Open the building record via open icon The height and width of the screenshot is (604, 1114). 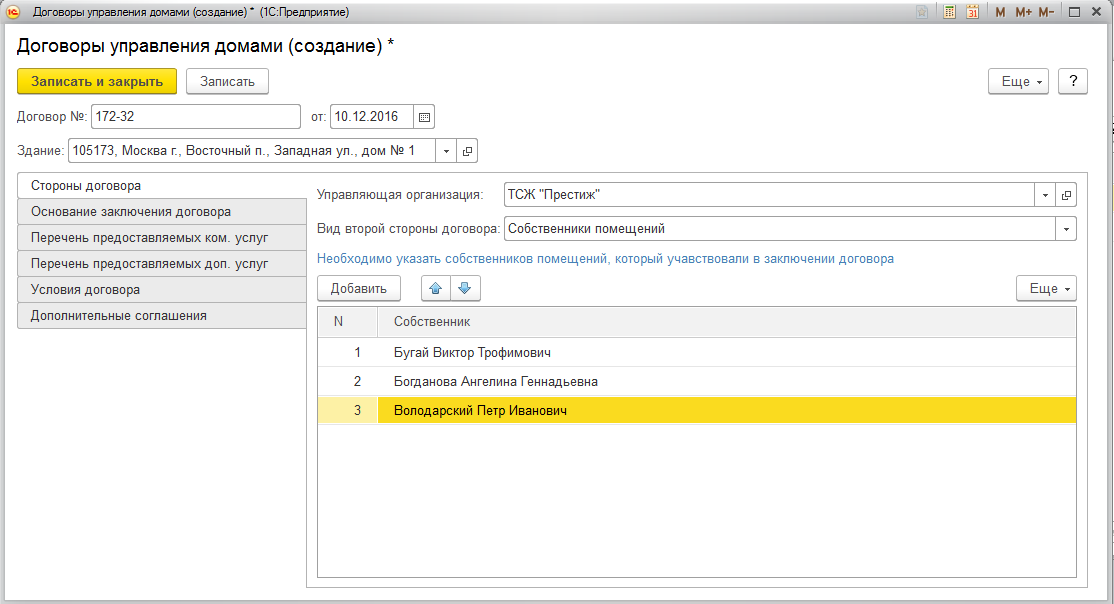click(467, 151)
